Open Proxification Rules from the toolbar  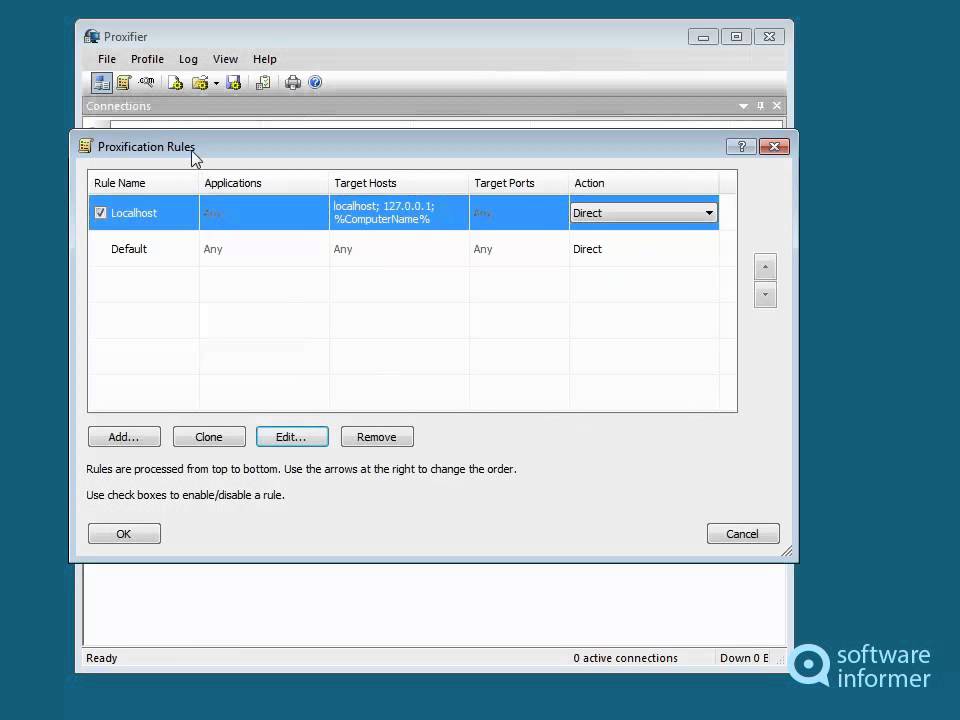tap(124, 83)
